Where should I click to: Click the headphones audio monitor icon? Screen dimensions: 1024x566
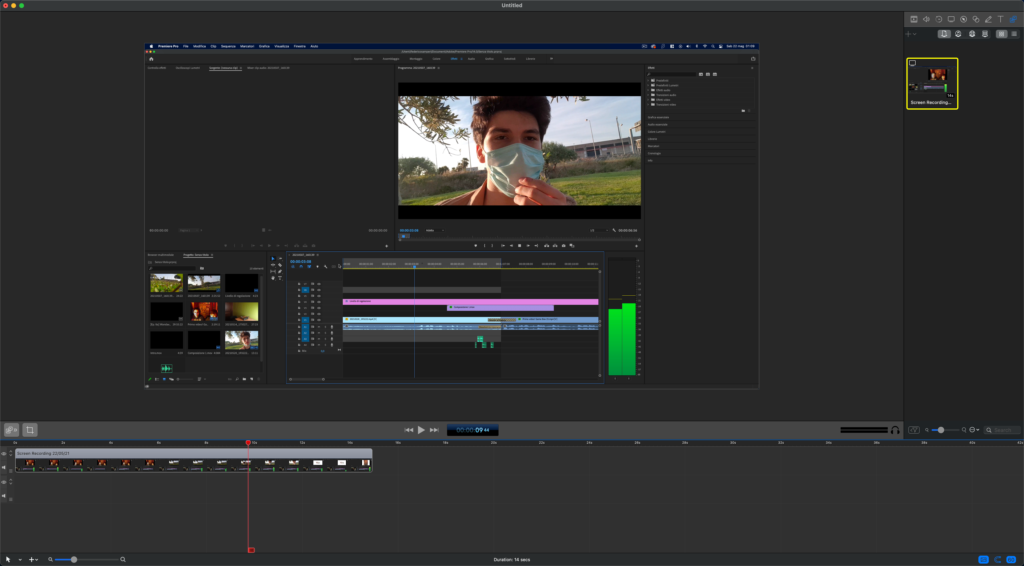(895, 430)
